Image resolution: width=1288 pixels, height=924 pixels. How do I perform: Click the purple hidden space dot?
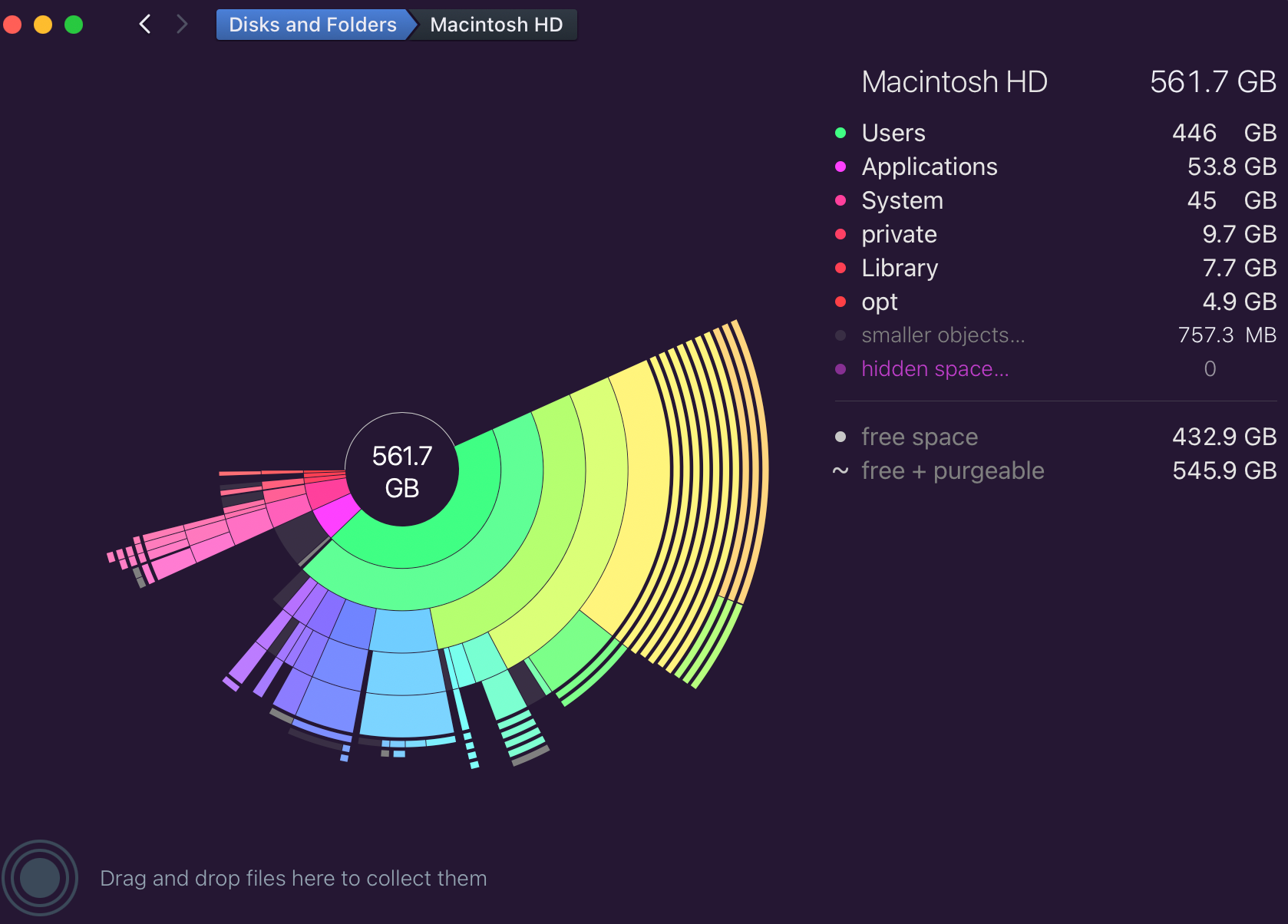(x=841, y=369)
